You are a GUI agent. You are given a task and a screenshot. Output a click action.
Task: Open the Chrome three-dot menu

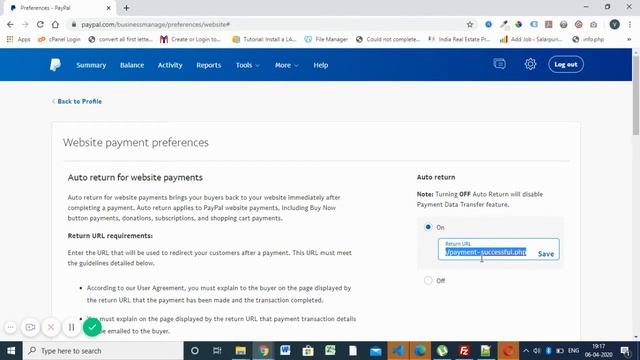tap(630, 24)
